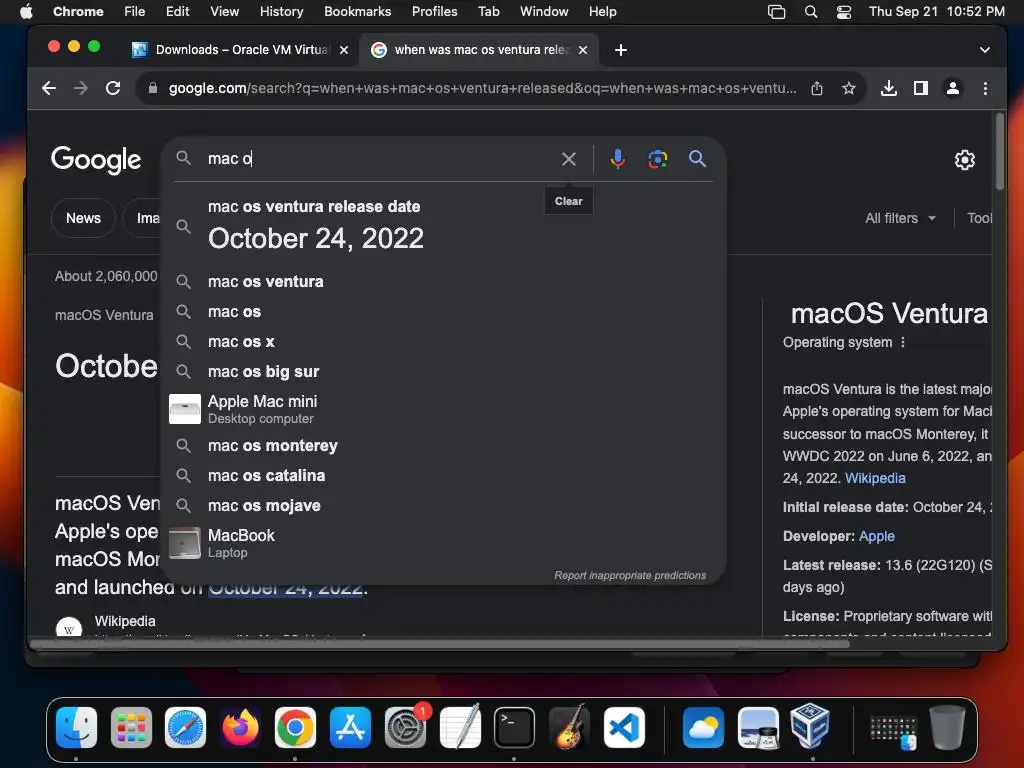Image resolution: width=1024 pixels, height=768 pixels.
Task: Select MacBook Laptop entity suggestion
Action: tap(444, 543)
